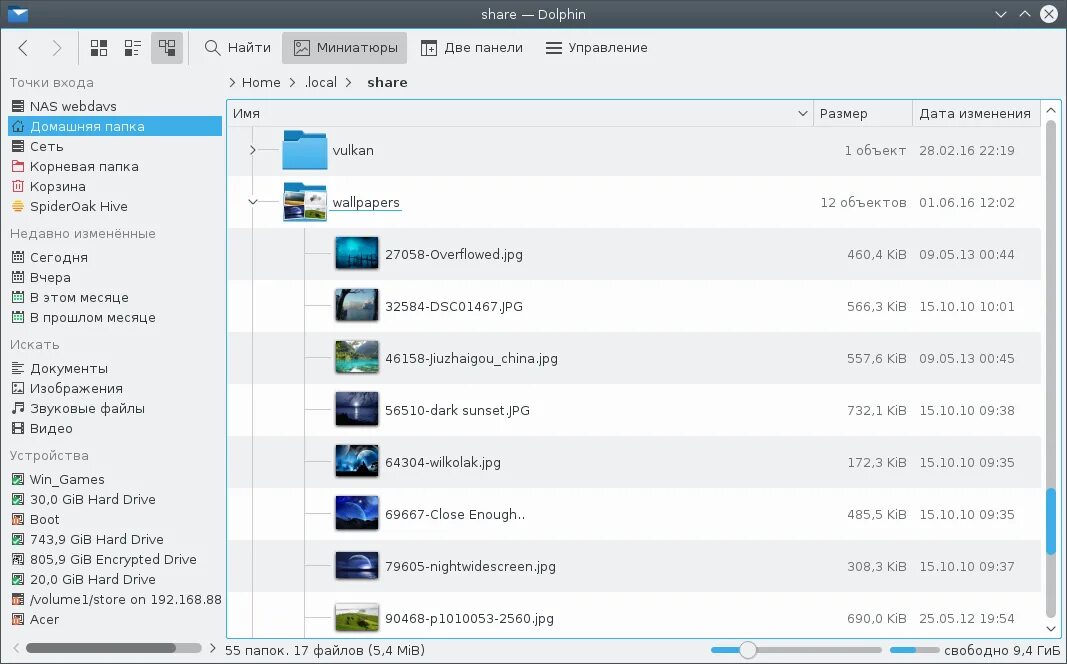Go back with the left arrow button
This screenshot has width=1067, height=664.
click(x=23, y=48)
